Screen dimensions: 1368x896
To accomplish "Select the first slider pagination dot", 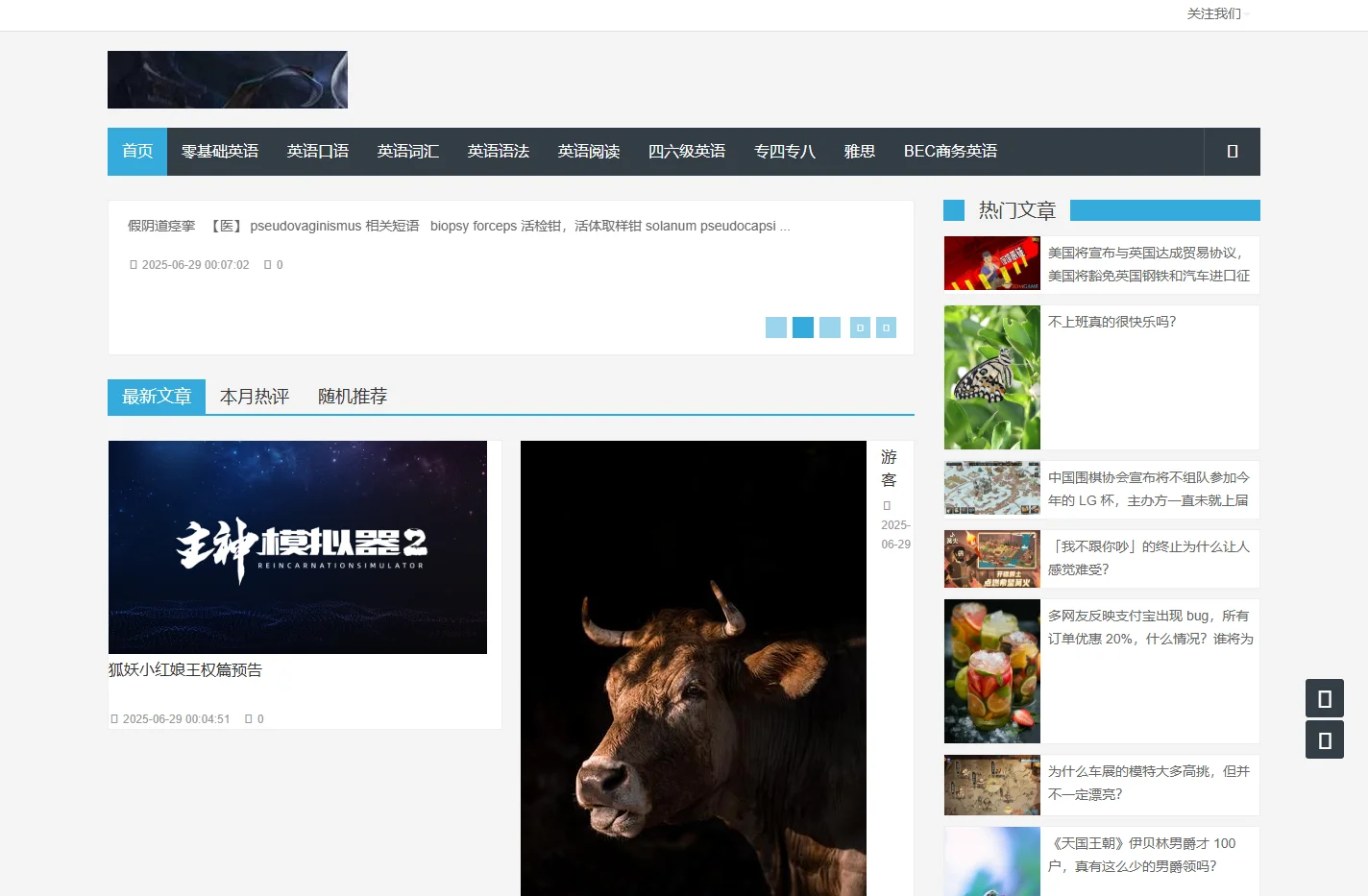I will click(776, 327).
